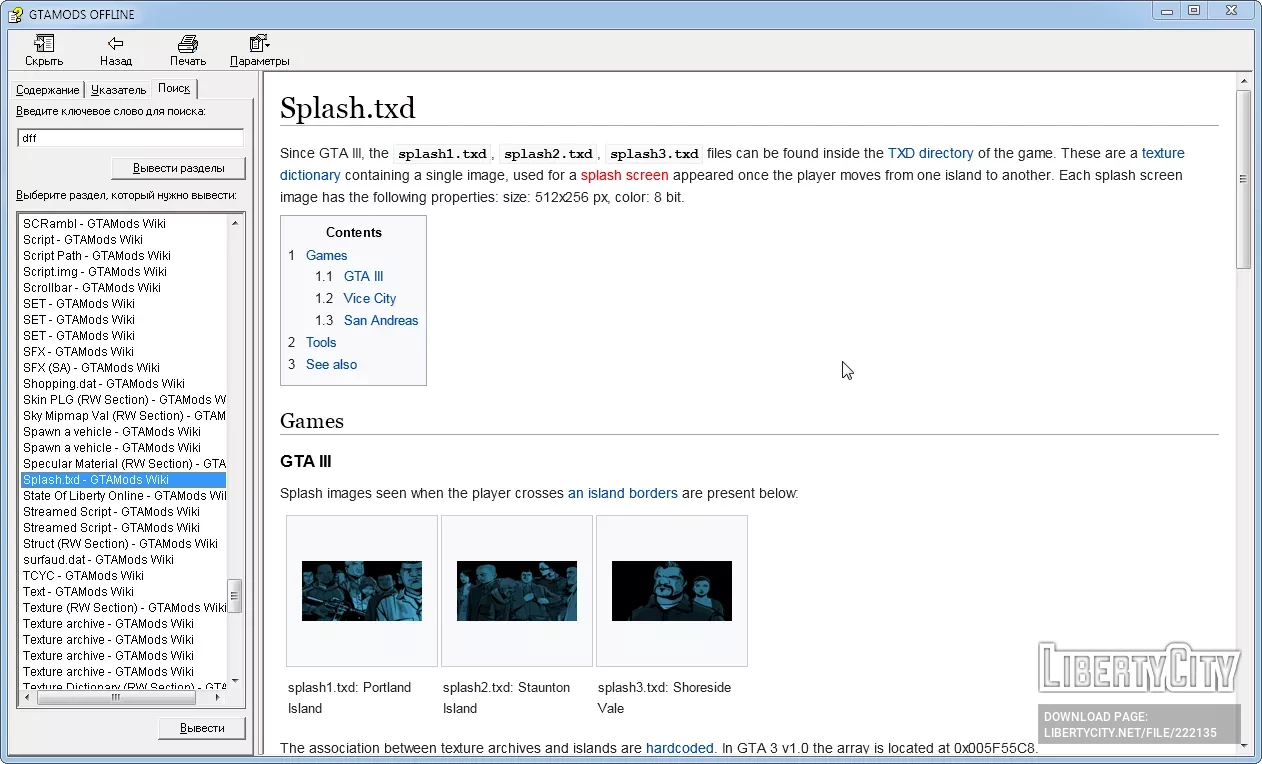The image size is (1262, 764).
Task: Follow the hardcoded link
Action: [x=680, y=748]
